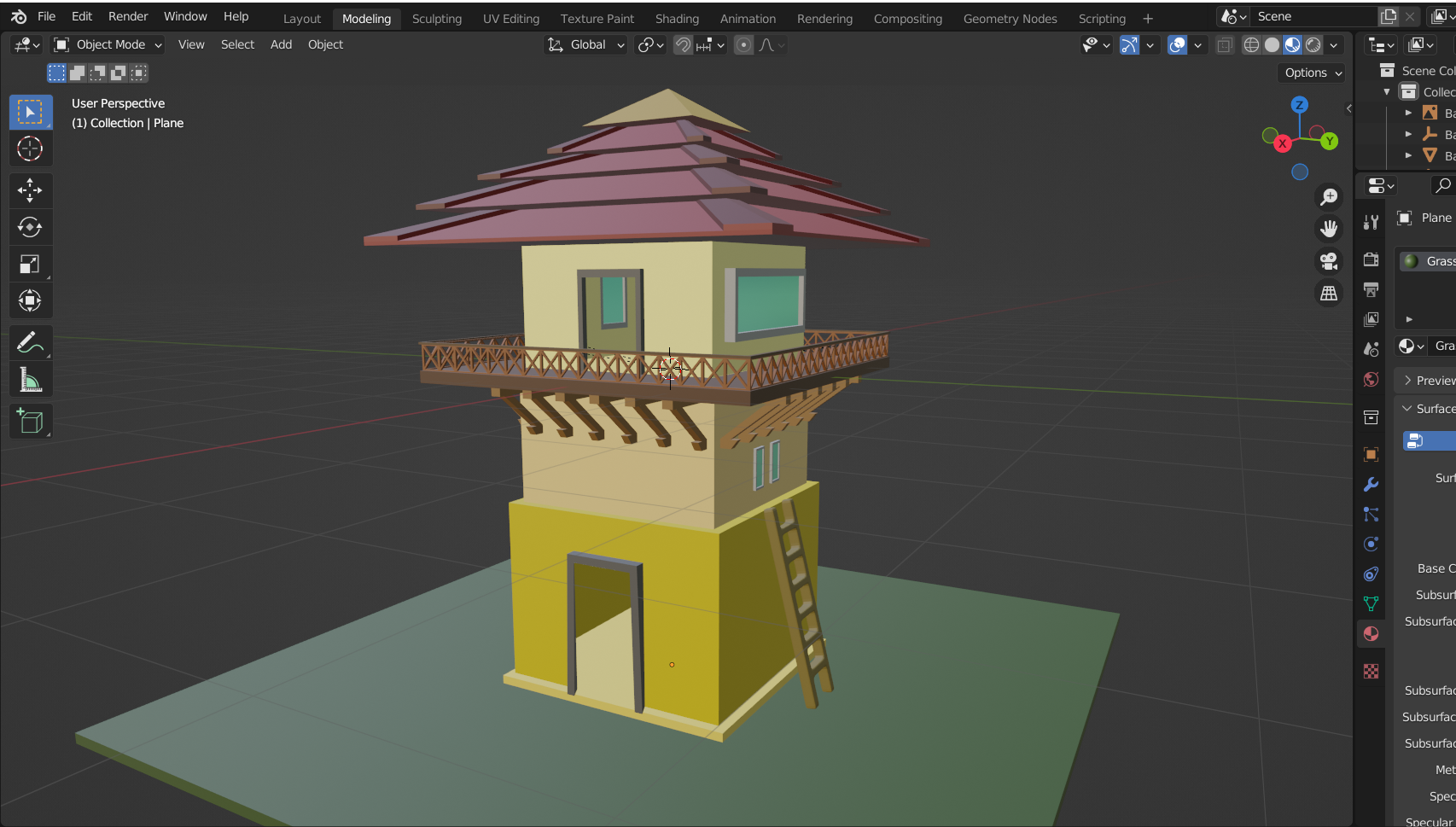Switch to Material Preview shading

click(1292, 45)
